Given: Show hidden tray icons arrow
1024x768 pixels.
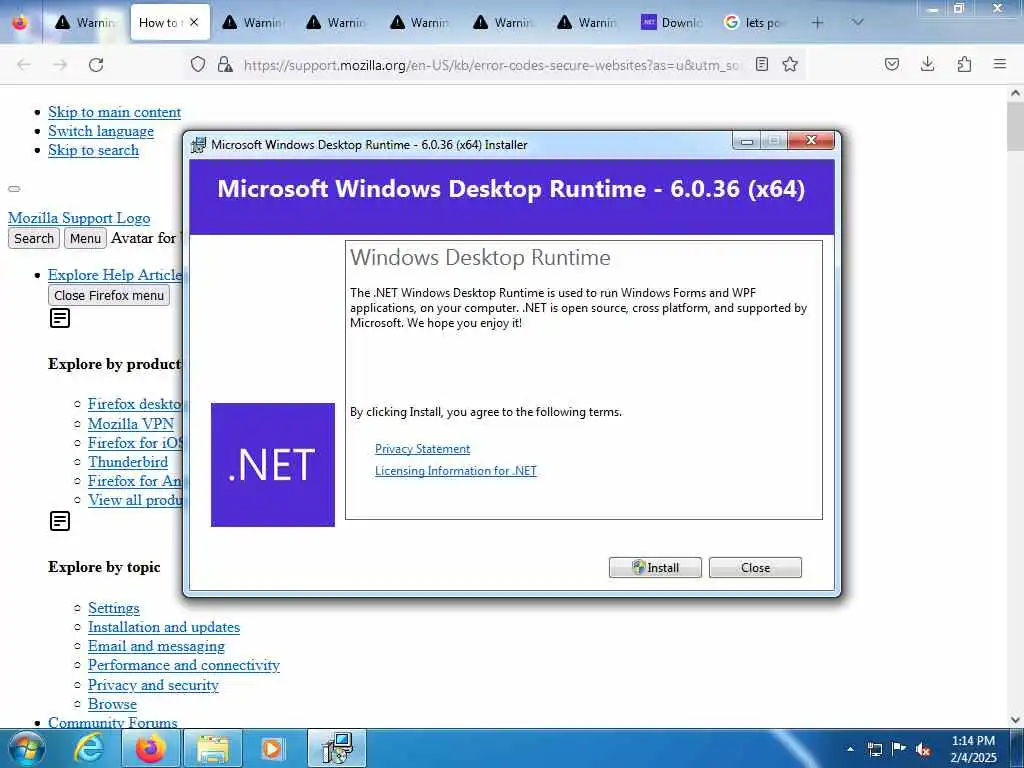Looking at the screenshot, I should [x=850, y=749].
